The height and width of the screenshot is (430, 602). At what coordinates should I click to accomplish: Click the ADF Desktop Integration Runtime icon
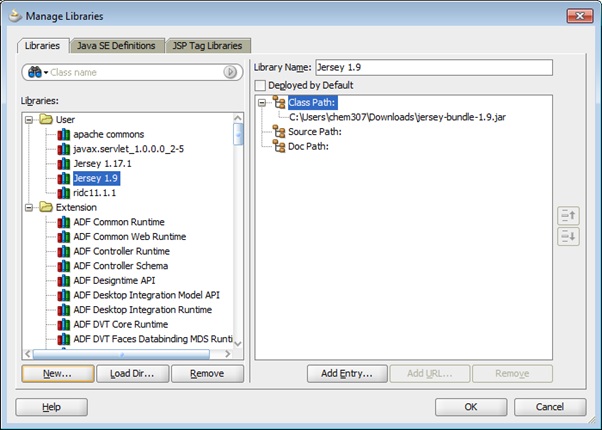[x=64, y=310]
